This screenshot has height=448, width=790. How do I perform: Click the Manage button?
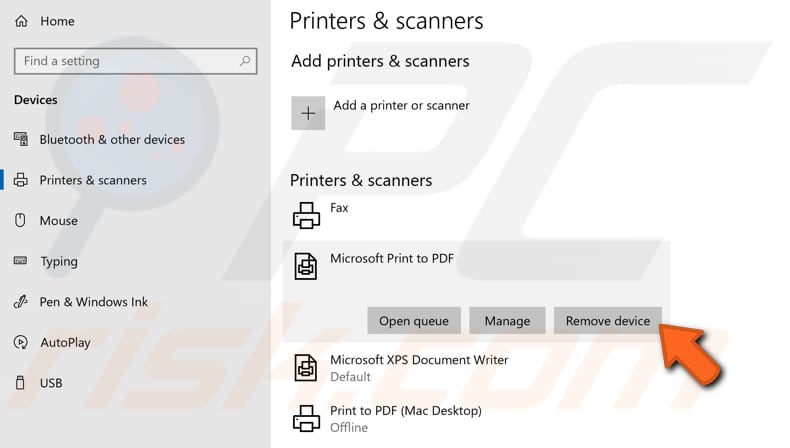(x=507, y=321)
